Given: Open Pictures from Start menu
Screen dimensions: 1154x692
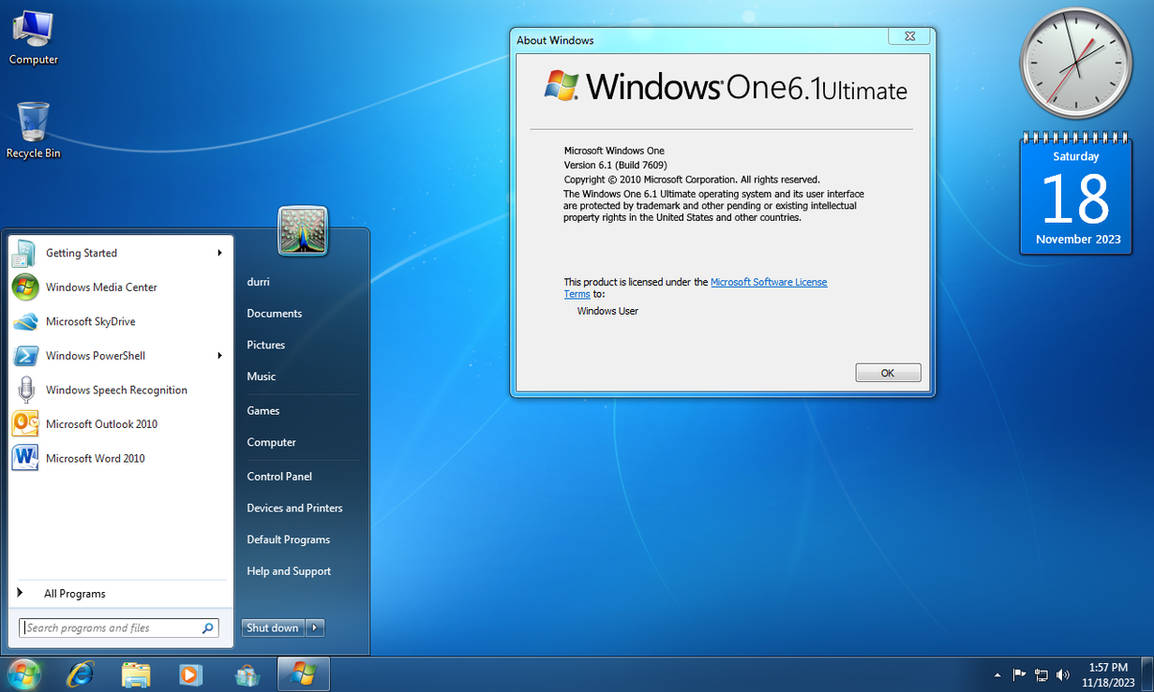Looking at the screenshot, I should tap(266, 345).
